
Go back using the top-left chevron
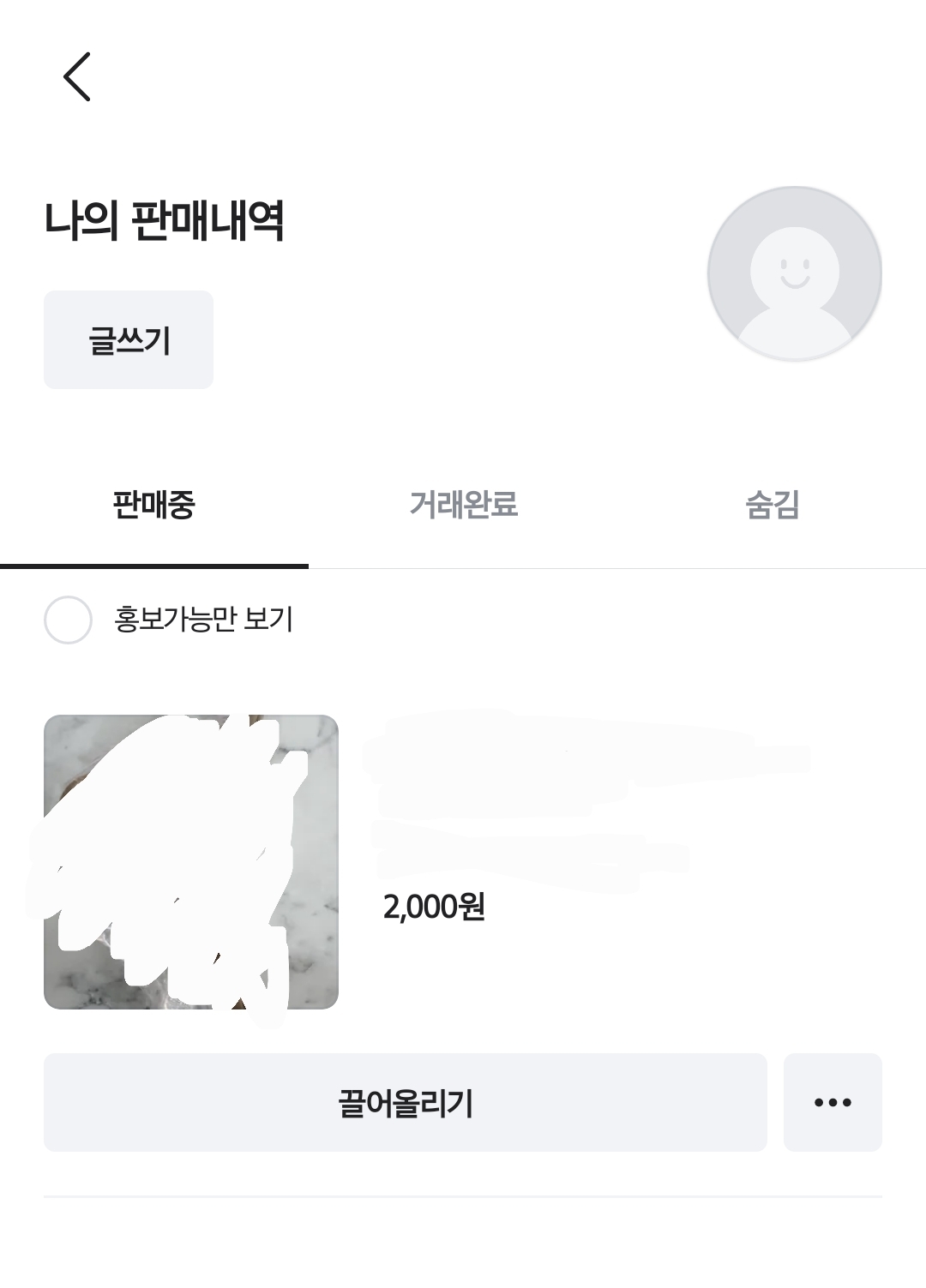point(77,76)
